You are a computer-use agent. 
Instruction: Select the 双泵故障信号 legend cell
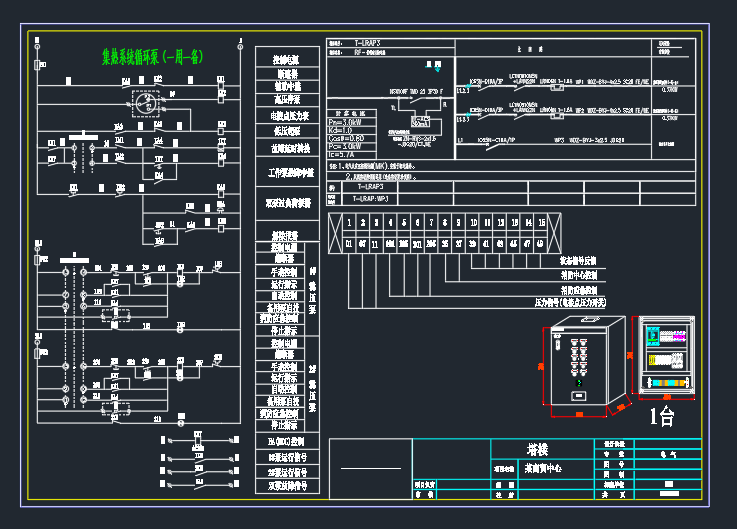[x=287, y=487]
